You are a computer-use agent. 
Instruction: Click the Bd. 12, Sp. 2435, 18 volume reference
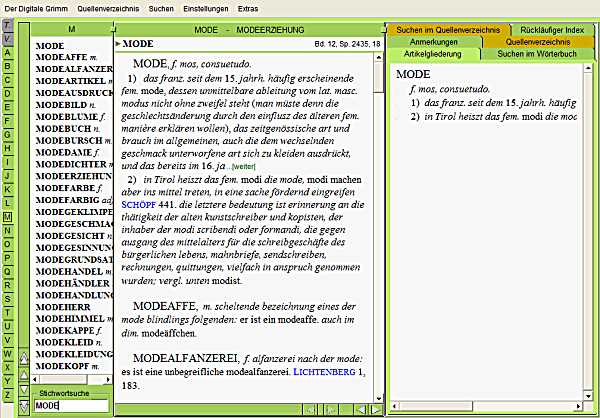coord(347,44)
